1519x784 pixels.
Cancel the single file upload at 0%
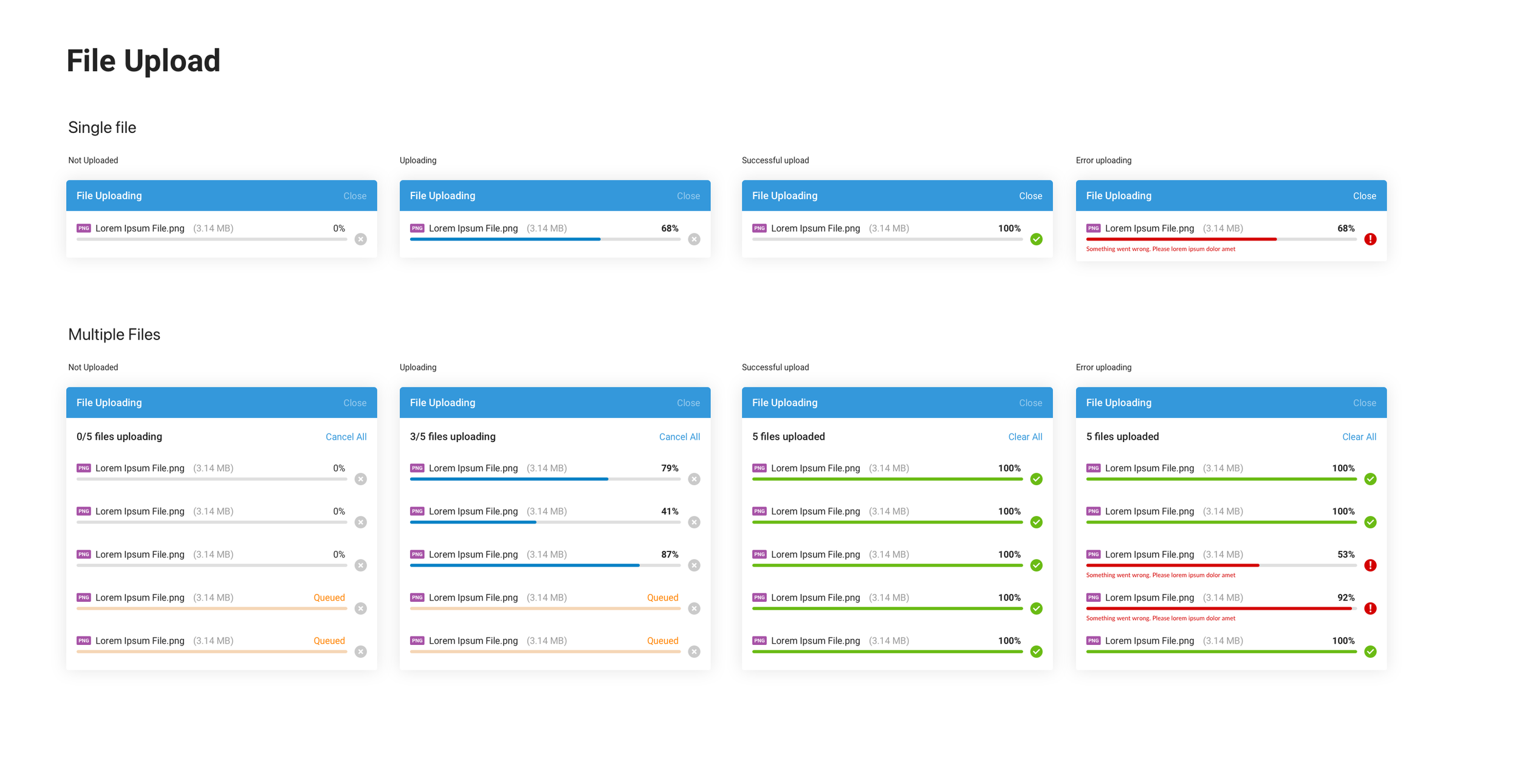[x=360, y=239]
